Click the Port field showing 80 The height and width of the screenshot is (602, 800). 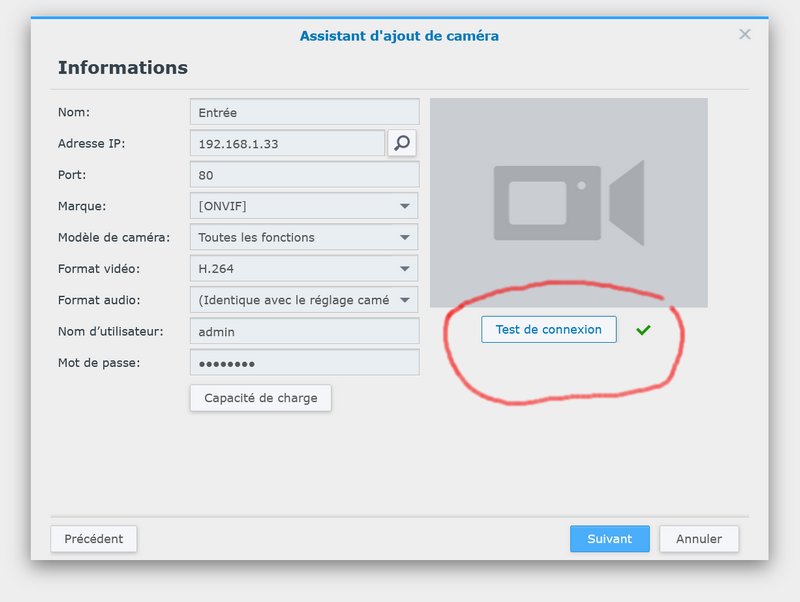[x=305, y=175]
